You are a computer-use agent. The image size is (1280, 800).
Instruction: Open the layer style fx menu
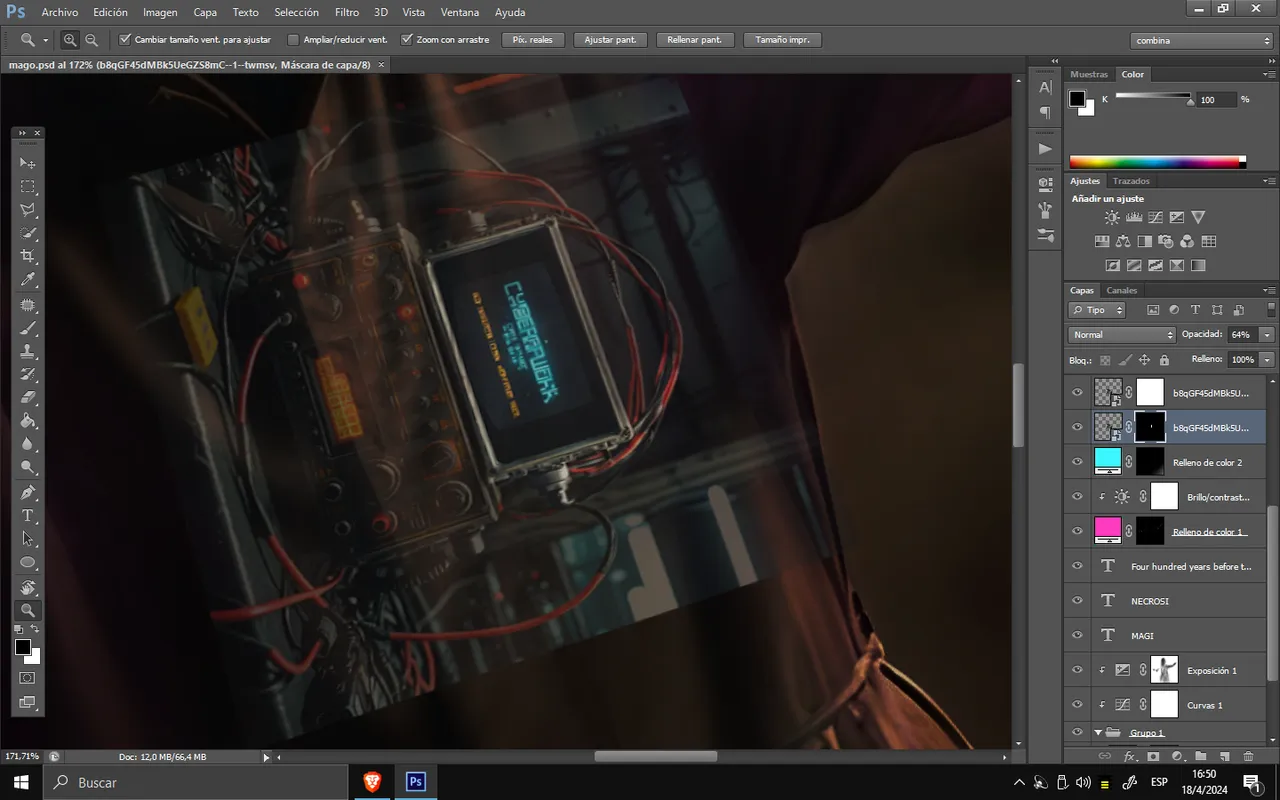1131,757
